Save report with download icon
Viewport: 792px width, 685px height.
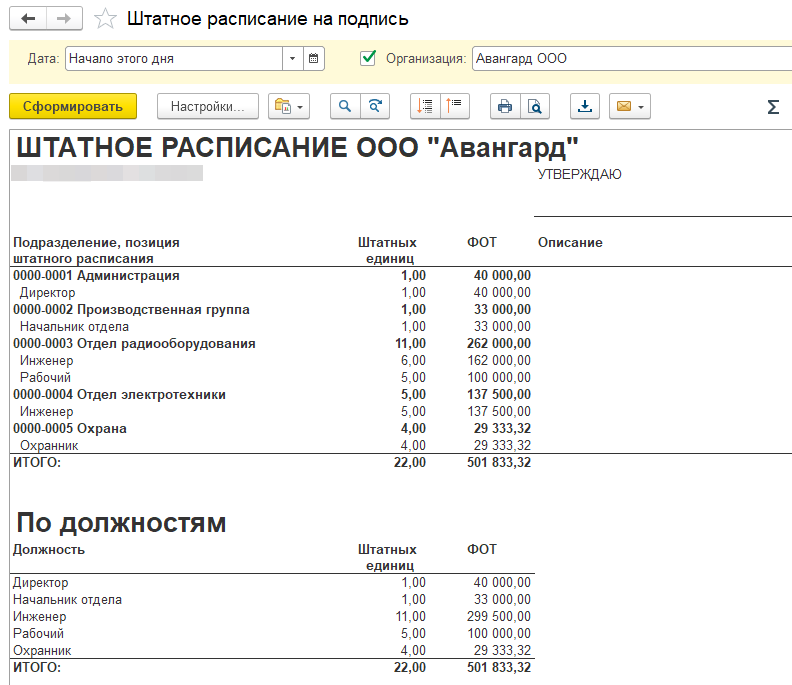585,107
